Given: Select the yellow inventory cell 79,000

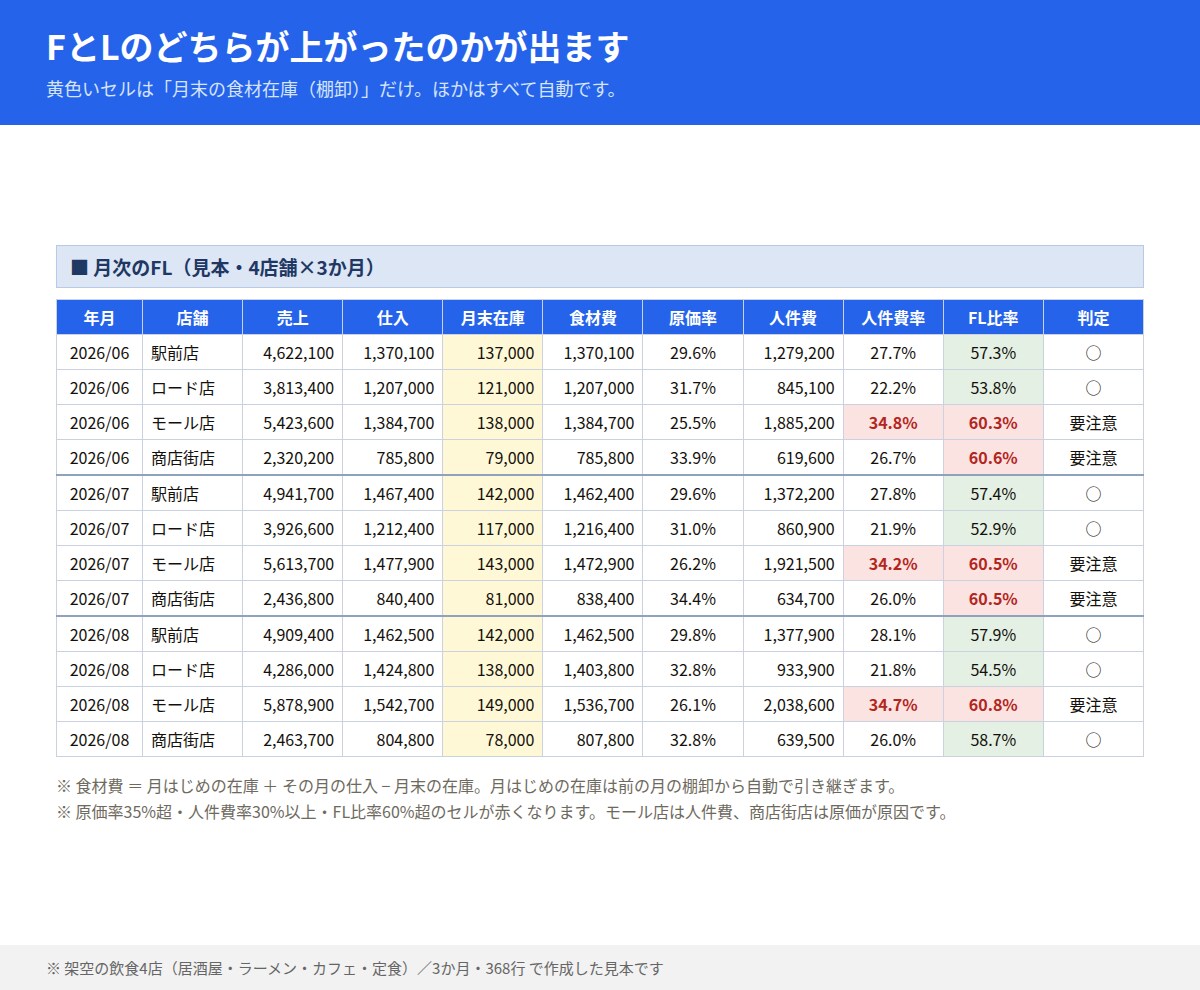Looking at the screenshot, I should click(x=492, y=458).
